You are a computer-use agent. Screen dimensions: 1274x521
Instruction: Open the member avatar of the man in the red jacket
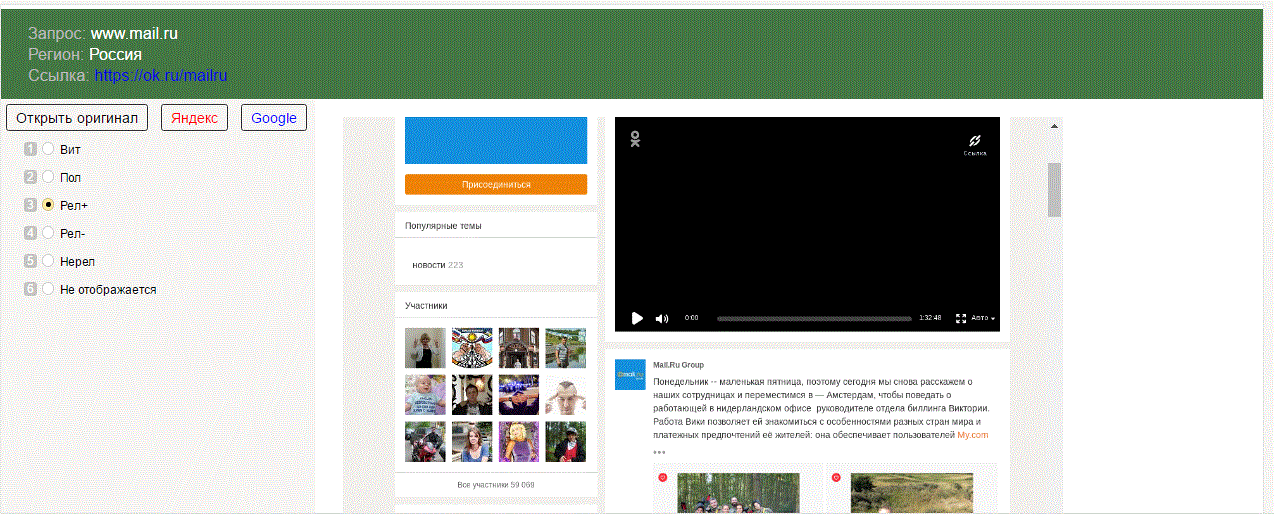point(566,442)
